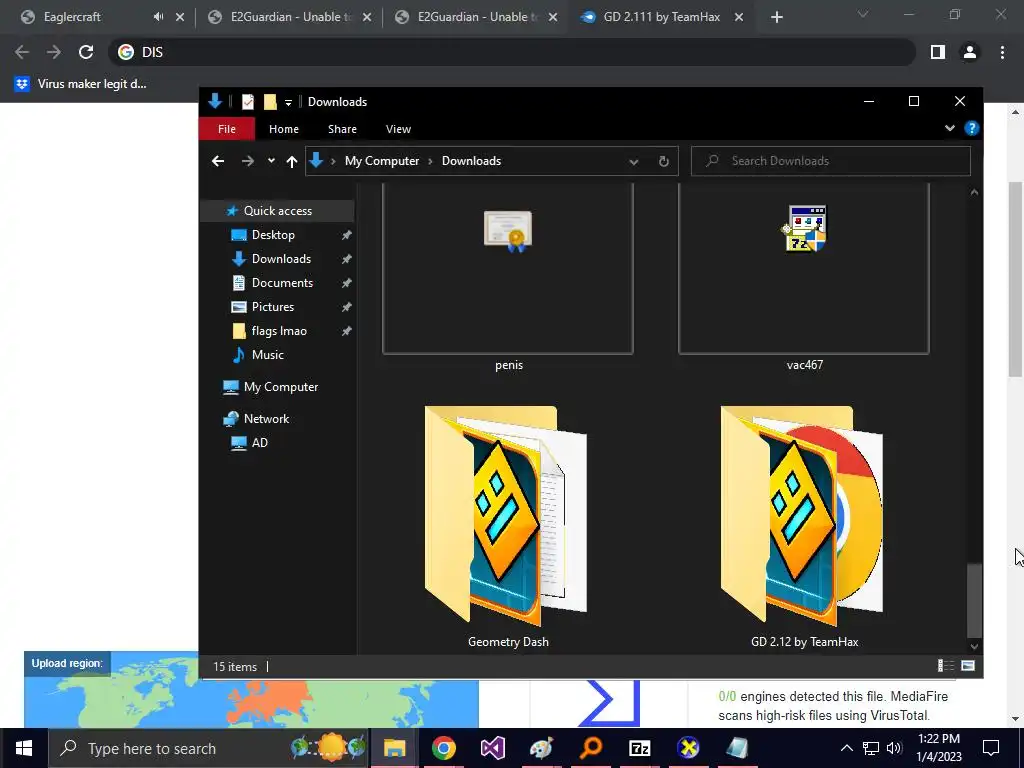1024x768 pixels.
Task: Open the File ribbon tab
Action: tap(227, 129)
